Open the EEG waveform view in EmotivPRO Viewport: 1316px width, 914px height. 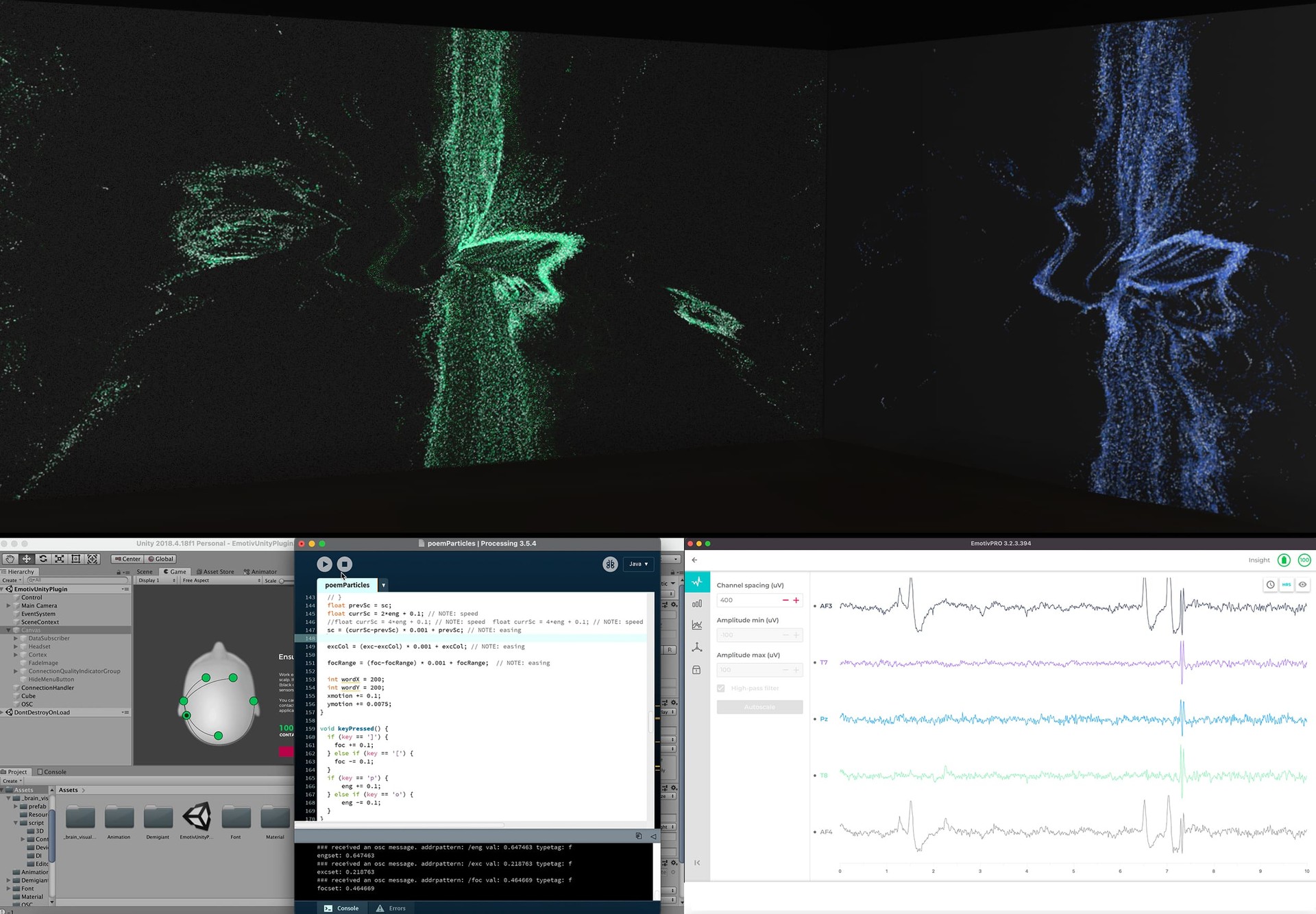pyautogui.click(x=697, y=581)
